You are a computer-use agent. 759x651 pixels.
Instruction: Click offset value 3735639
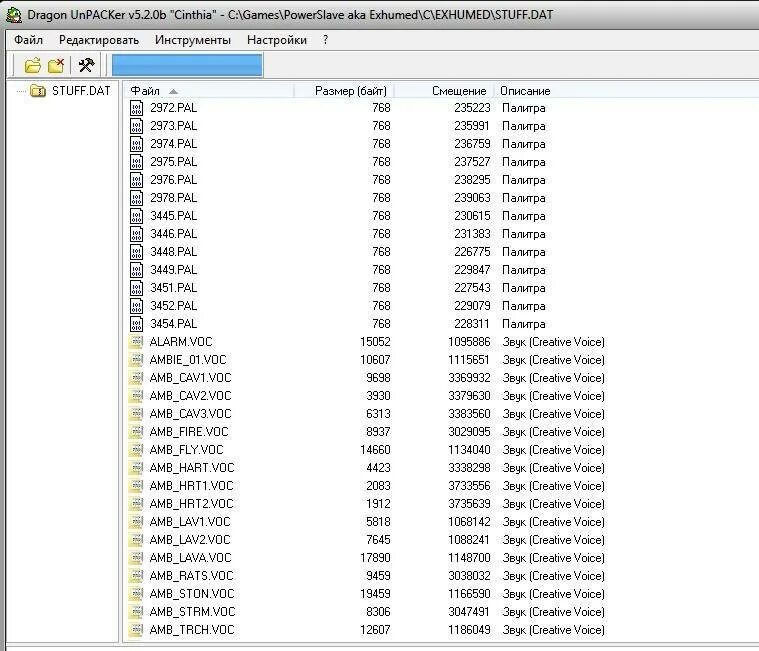pos(469,504)
